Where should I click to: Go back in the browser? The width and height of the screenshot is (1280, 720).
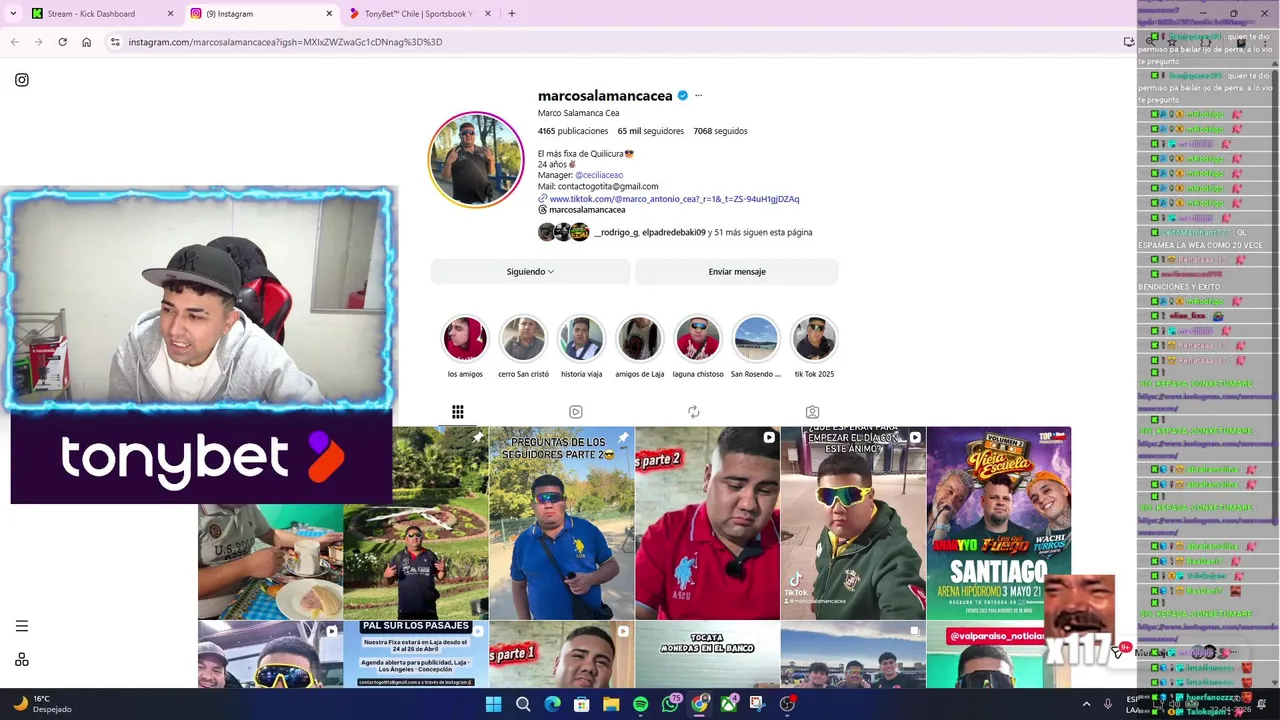[15, 42]
